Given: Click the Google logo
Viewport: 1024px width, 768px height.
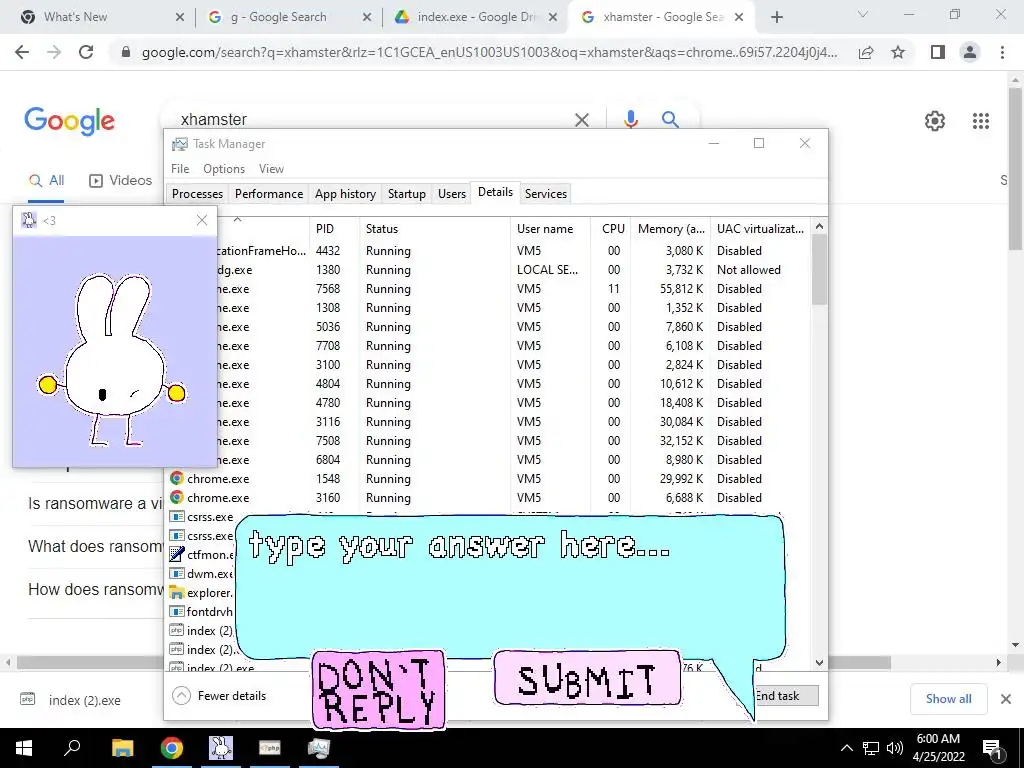Looking at the screenshot, I should click(69, 121).
